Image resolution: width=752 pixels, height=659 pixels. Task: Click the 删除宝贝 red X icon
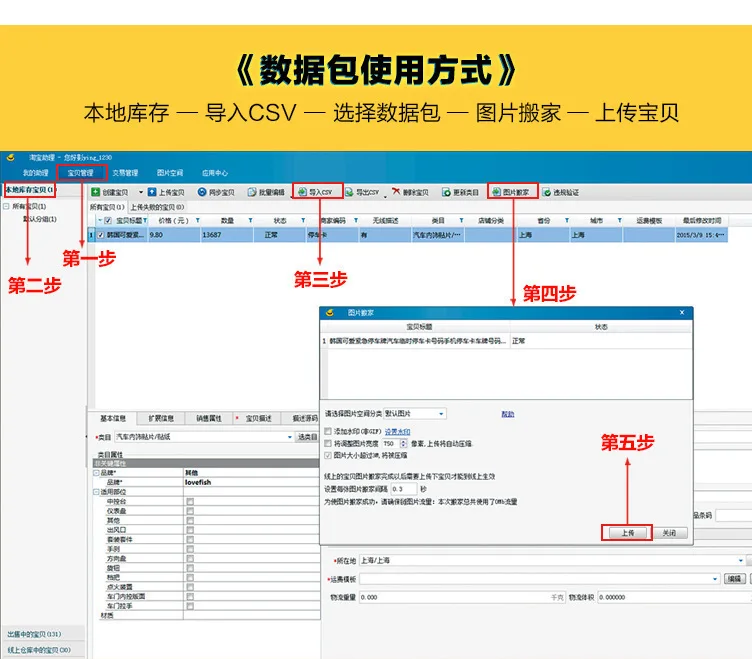396,191
